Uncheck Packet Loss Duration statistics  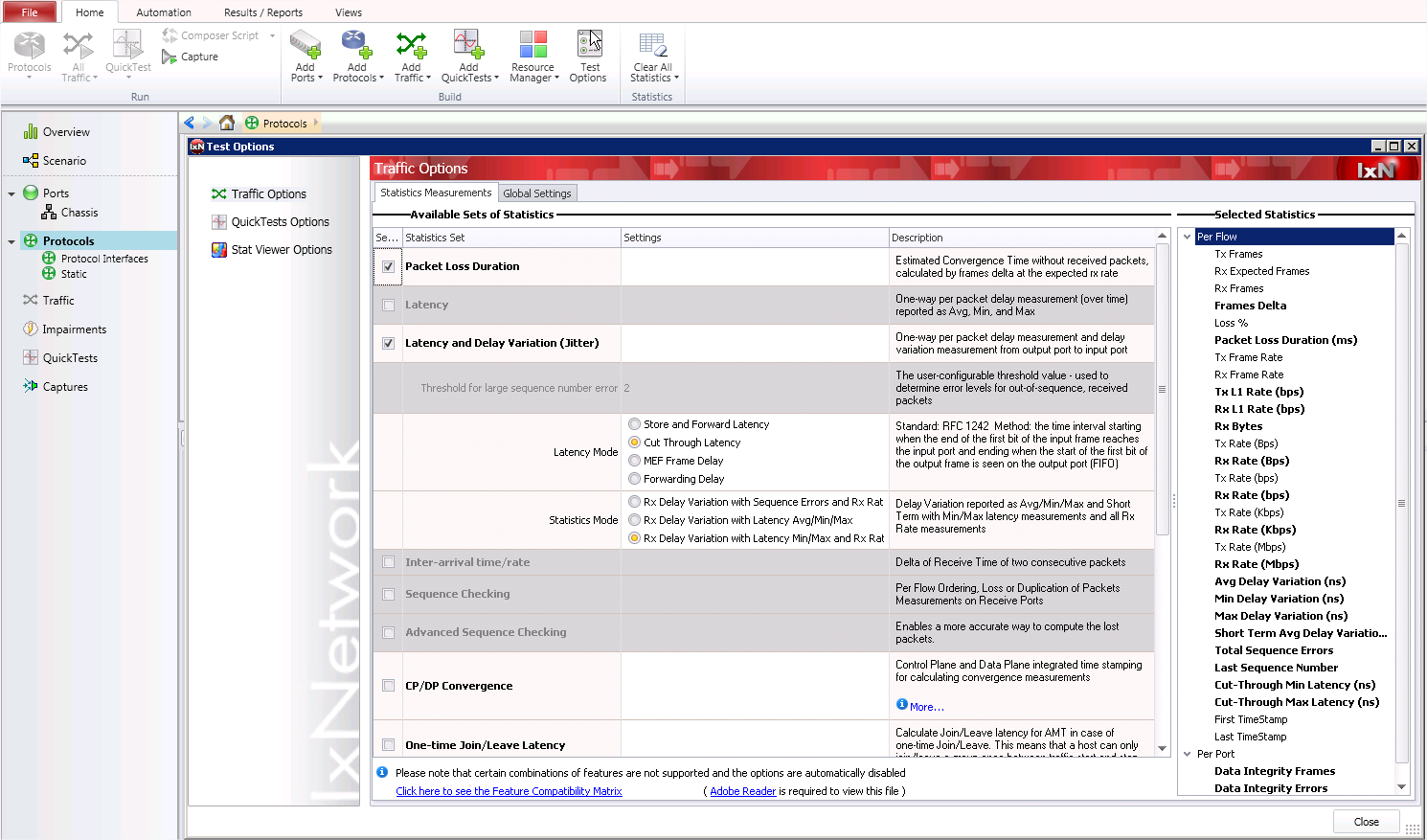point(388,267)
